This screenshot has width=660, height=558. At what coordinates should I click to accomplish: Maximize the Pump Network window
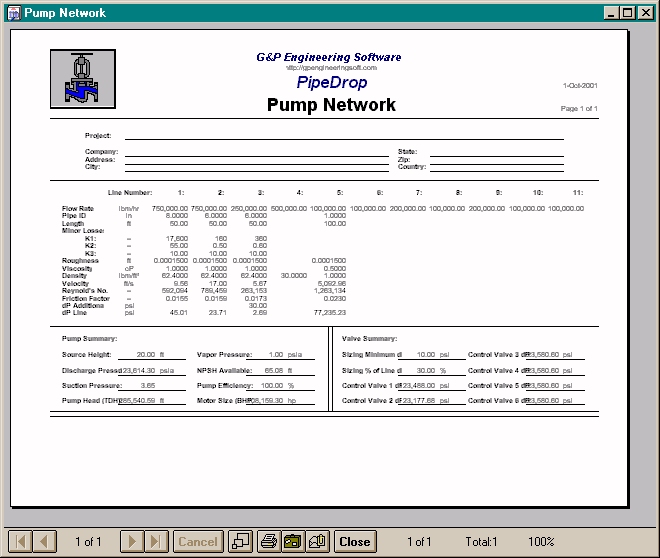(627, 13)
